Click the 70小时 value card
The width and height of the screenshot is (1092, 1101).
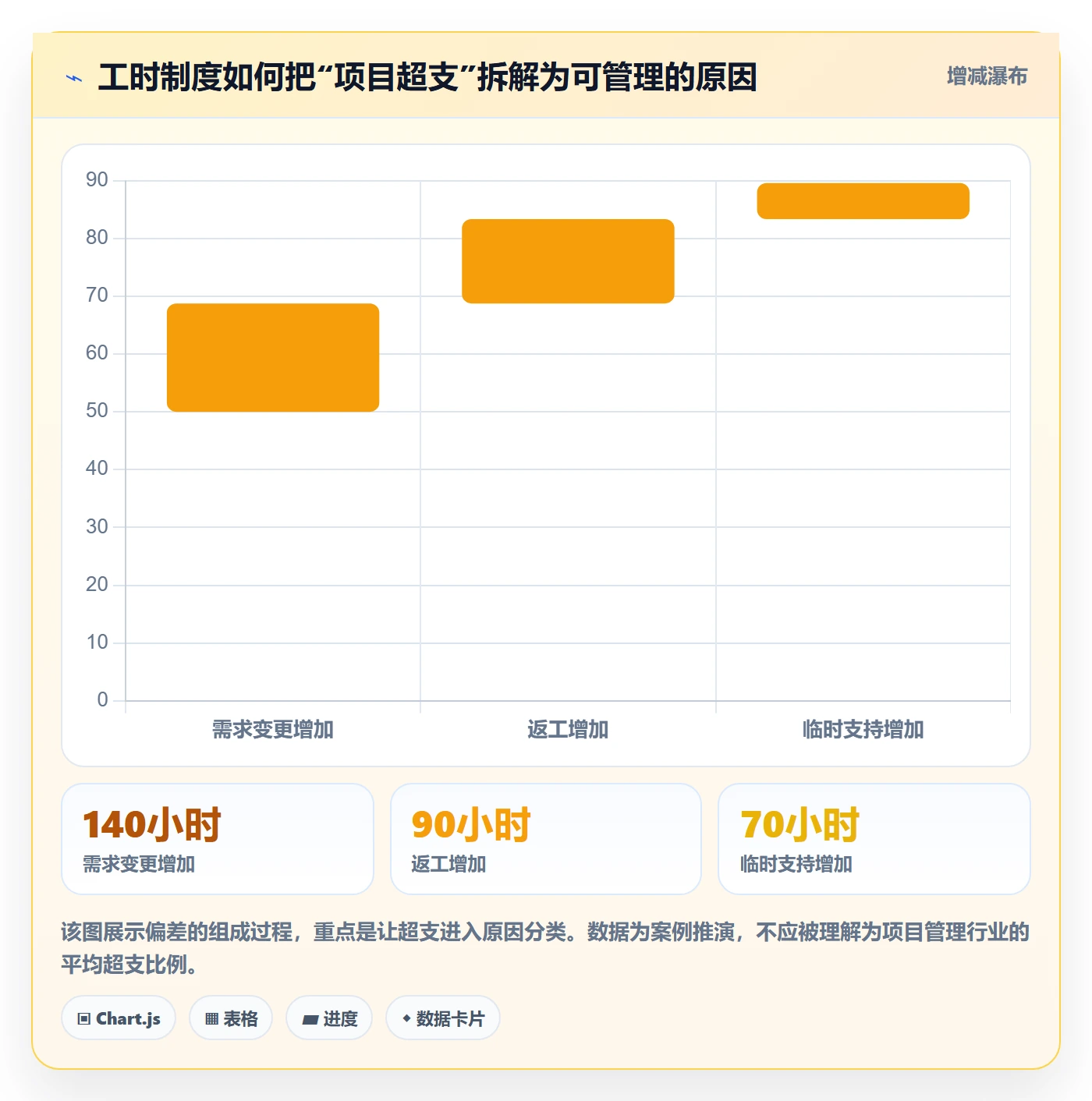[x=874, y=839]
